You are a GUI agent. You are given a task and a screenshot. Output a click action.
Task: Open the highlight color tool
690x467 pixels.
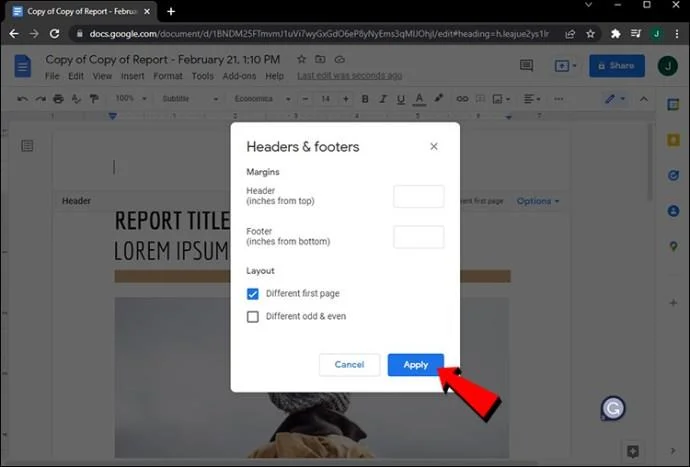pos(438,99)
